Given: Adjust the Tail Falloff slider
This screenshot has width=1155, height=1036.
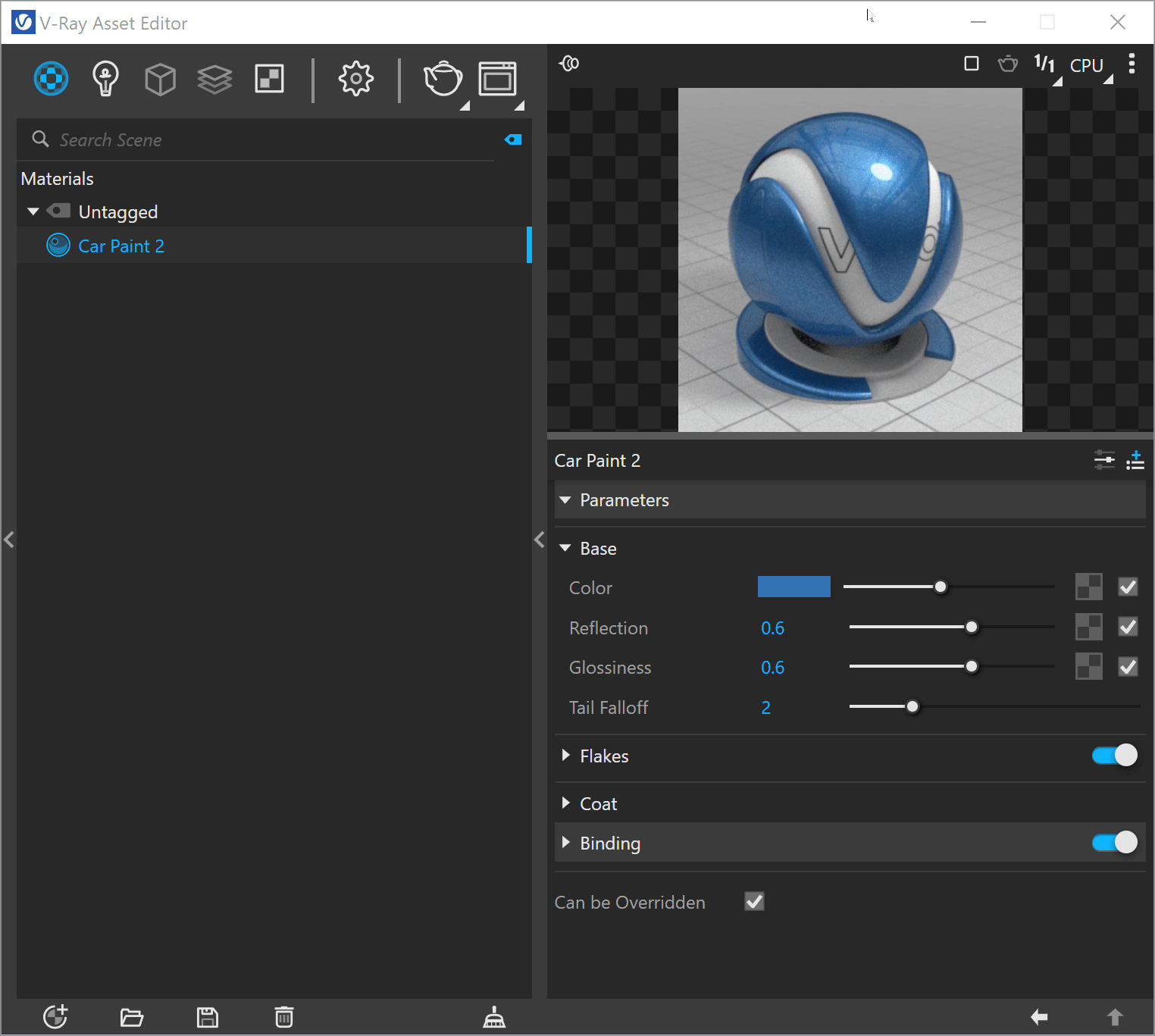Looking at the screenshot, I should 994,706.
